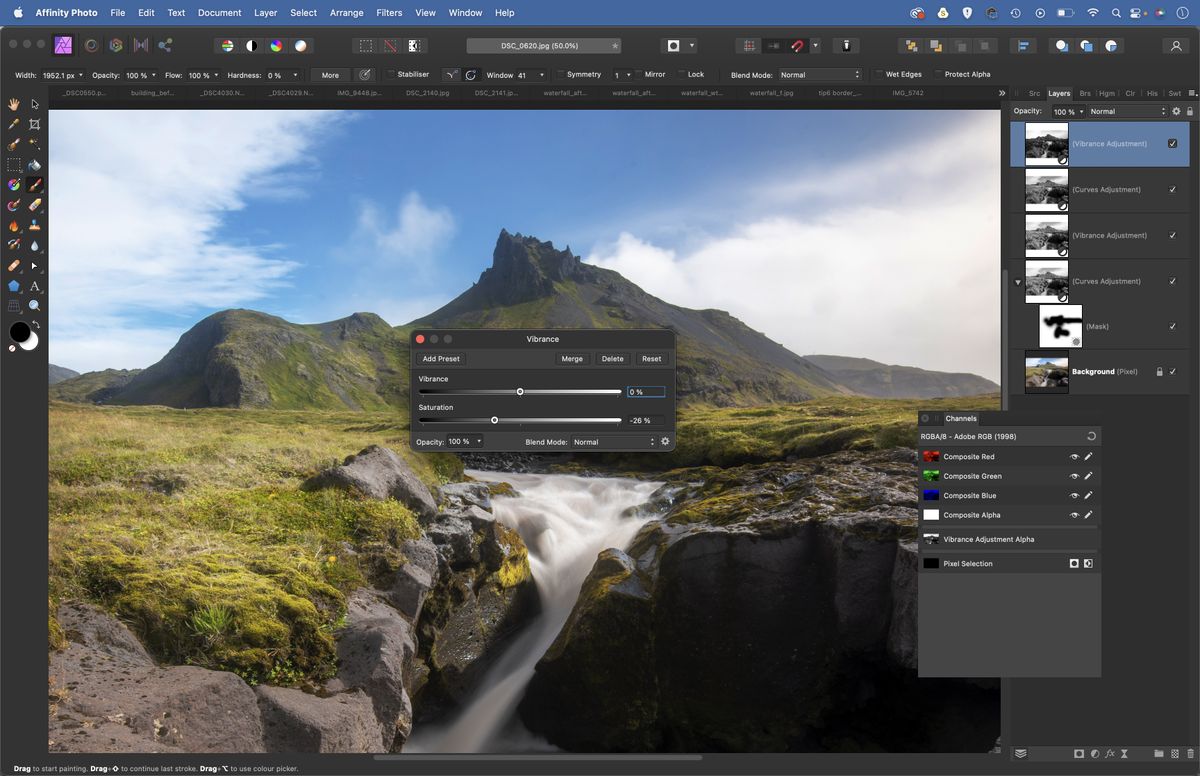Click the Add Preset button

(x=440, y=358)
